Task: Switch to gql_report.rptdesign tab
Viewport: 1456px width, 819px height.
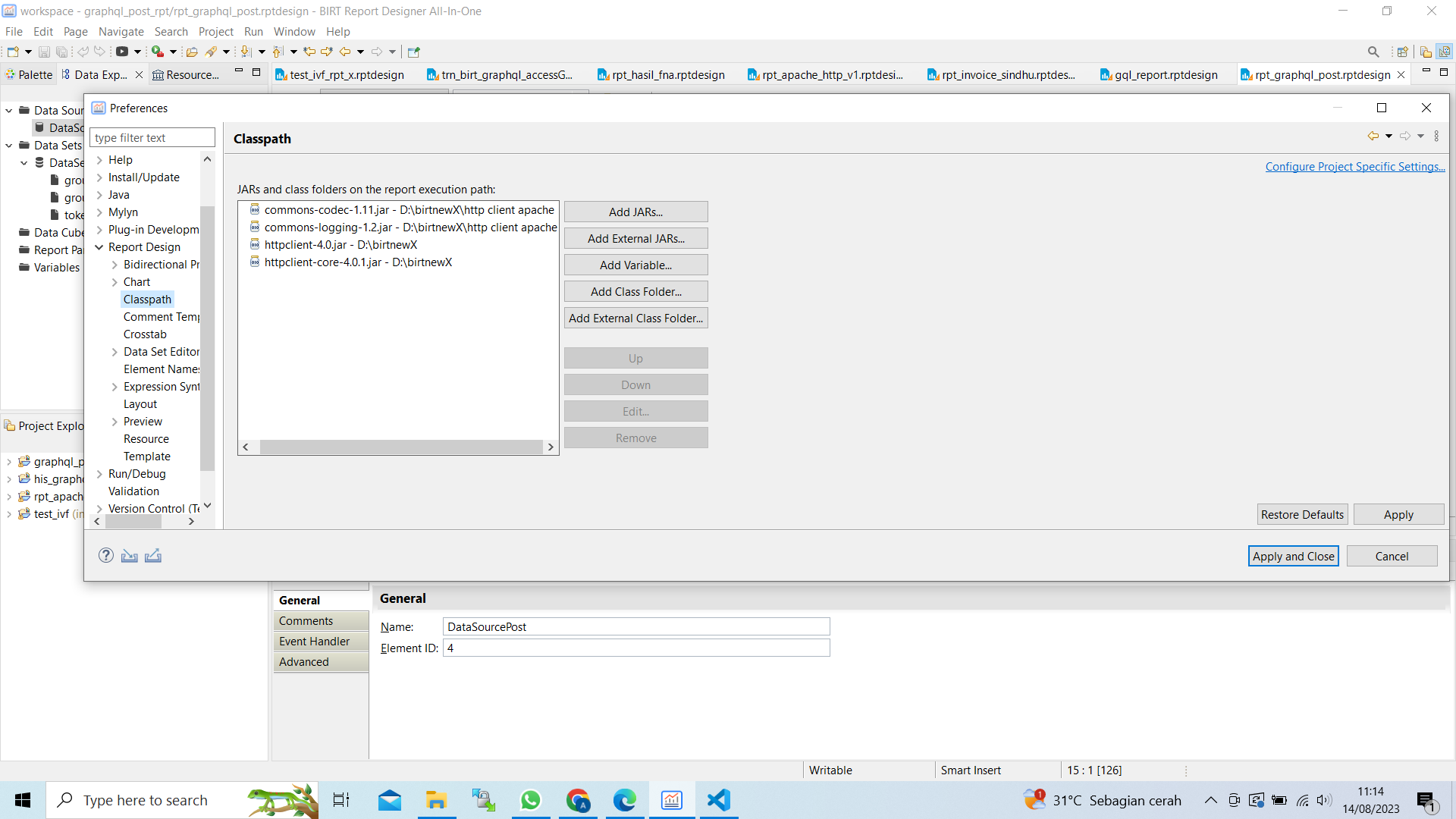Action: point(1159,74)
